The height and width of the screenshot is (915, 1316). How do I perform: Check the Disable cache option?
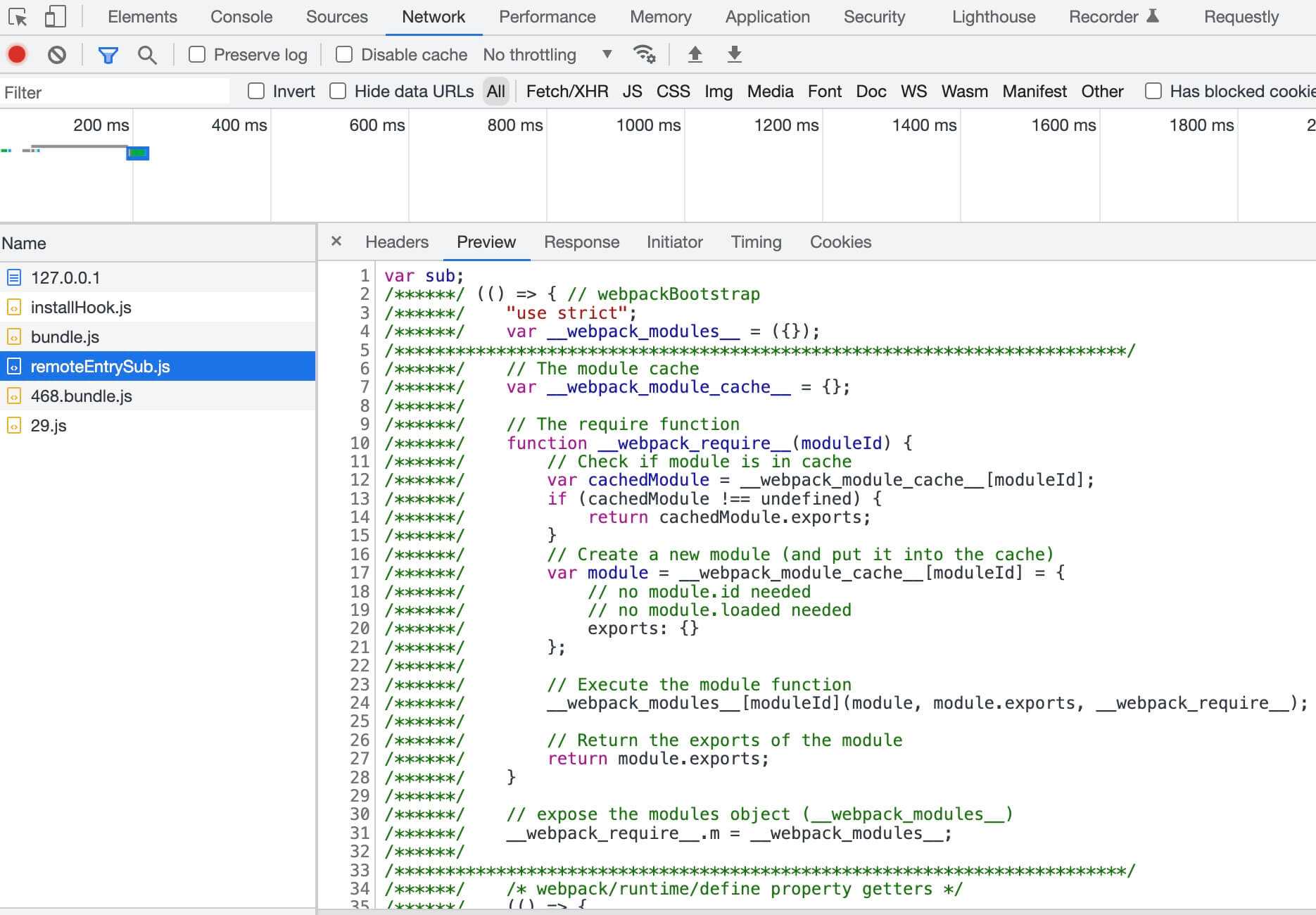(344, 54)
